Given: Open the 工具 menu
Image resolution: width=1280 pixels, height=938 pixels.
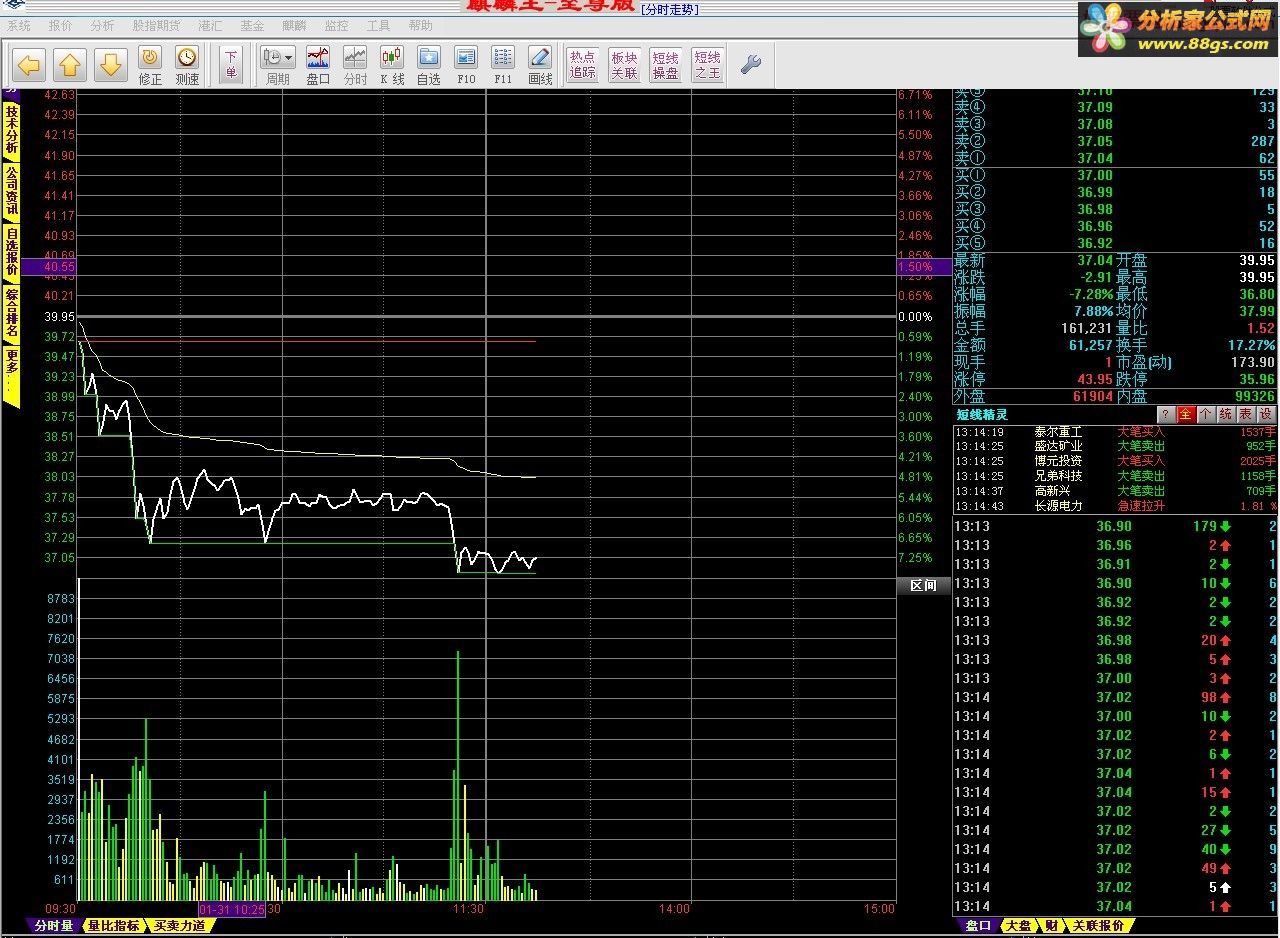Looking at the screenshot, I should [379, 25].
